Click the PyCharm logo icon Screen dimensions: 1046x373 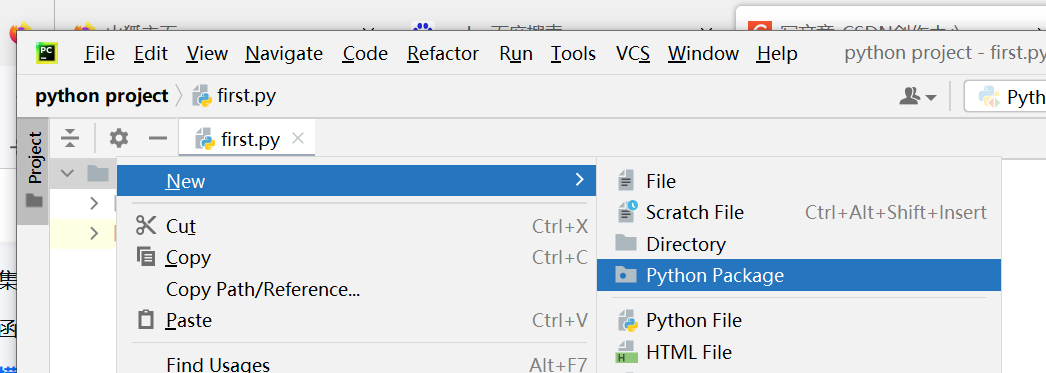(47, 53)
